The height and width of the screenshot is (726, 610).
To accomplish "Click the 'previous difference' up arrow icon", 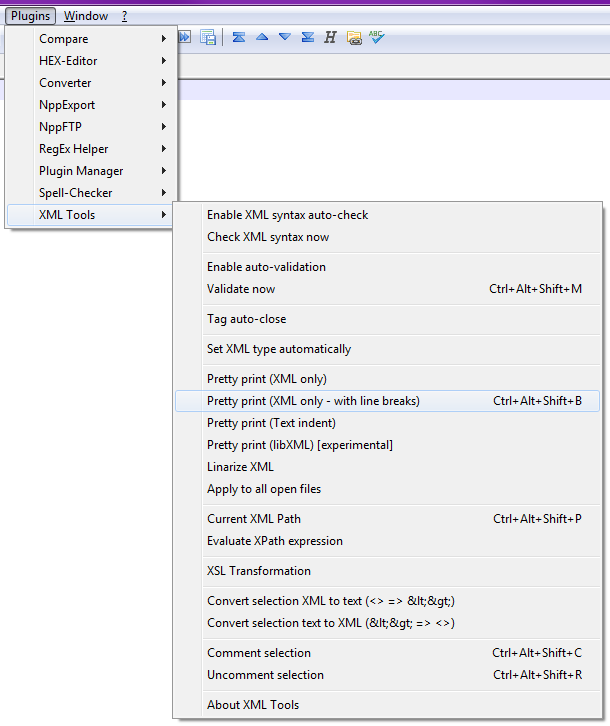I will click(262, 37).
